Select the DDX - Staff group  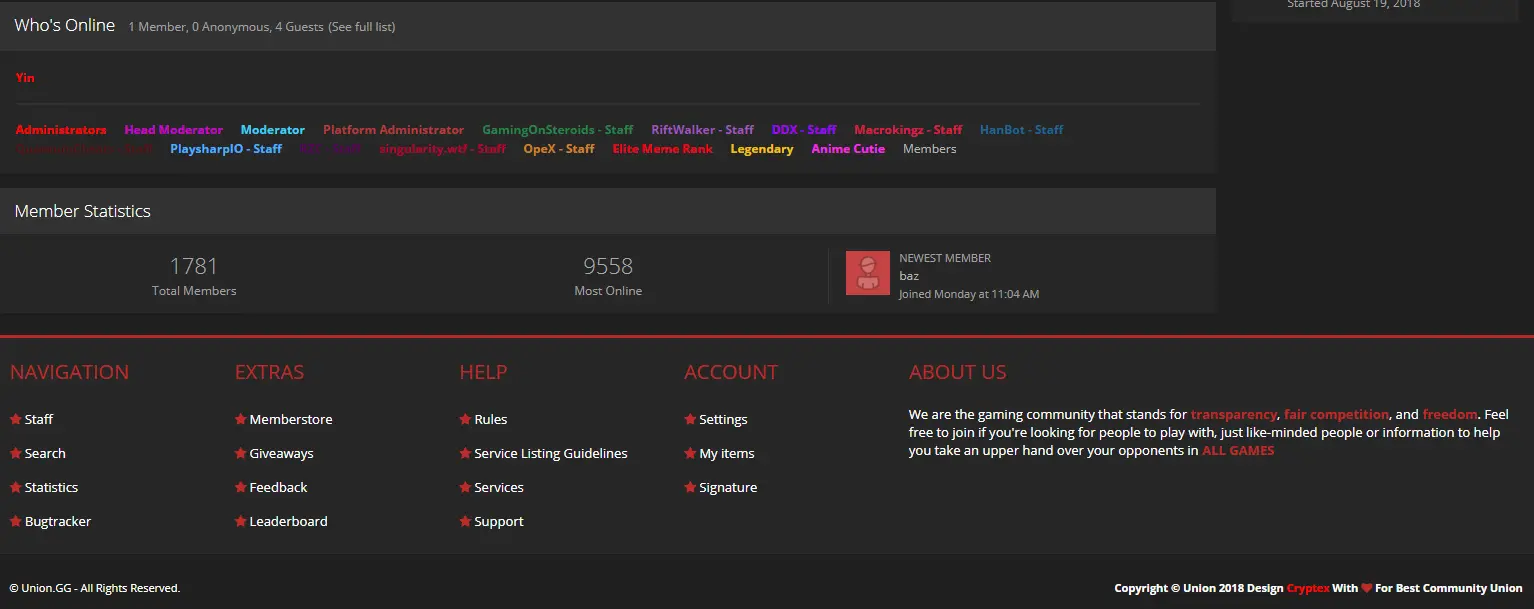pos(804,130)
